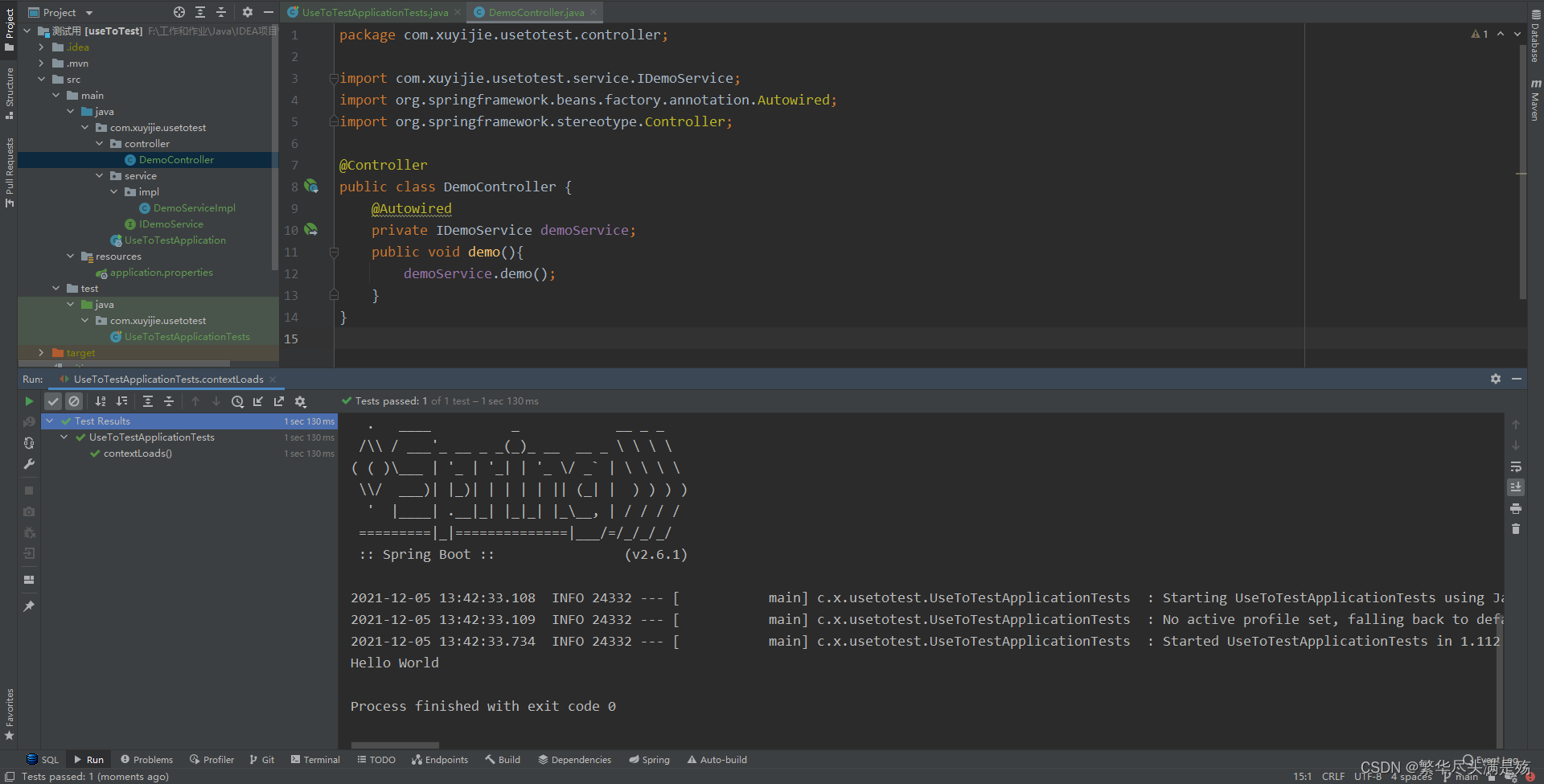Viewport: 1544px width, 784px height.
Task: Switch to UseToTestApplicationTests.java editor tab
Action: [x=374, y=13]
